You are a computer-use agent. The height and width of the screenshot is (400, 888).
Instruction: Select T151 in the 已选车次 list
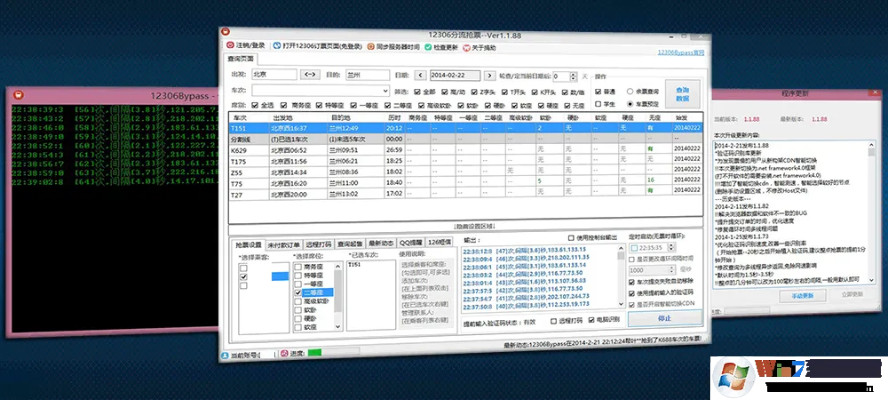coord(354,265)
